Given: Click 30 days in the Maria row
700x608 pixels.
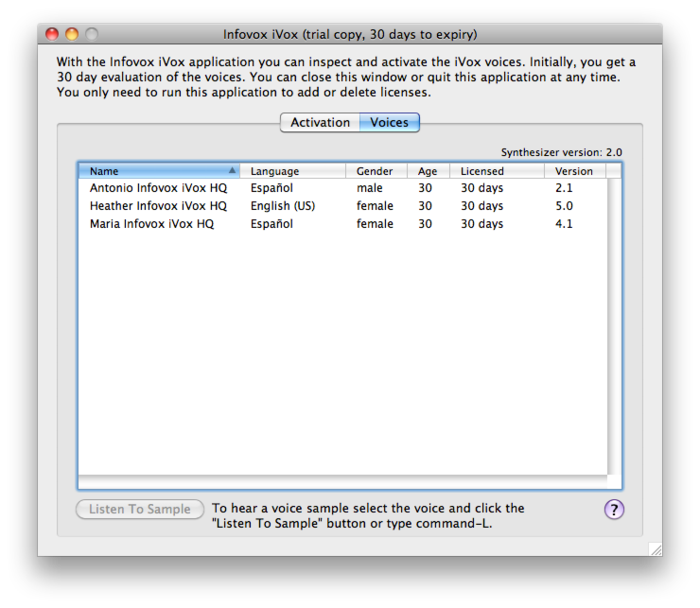Looking at the screenshot, I should click(x=482, y=224).
